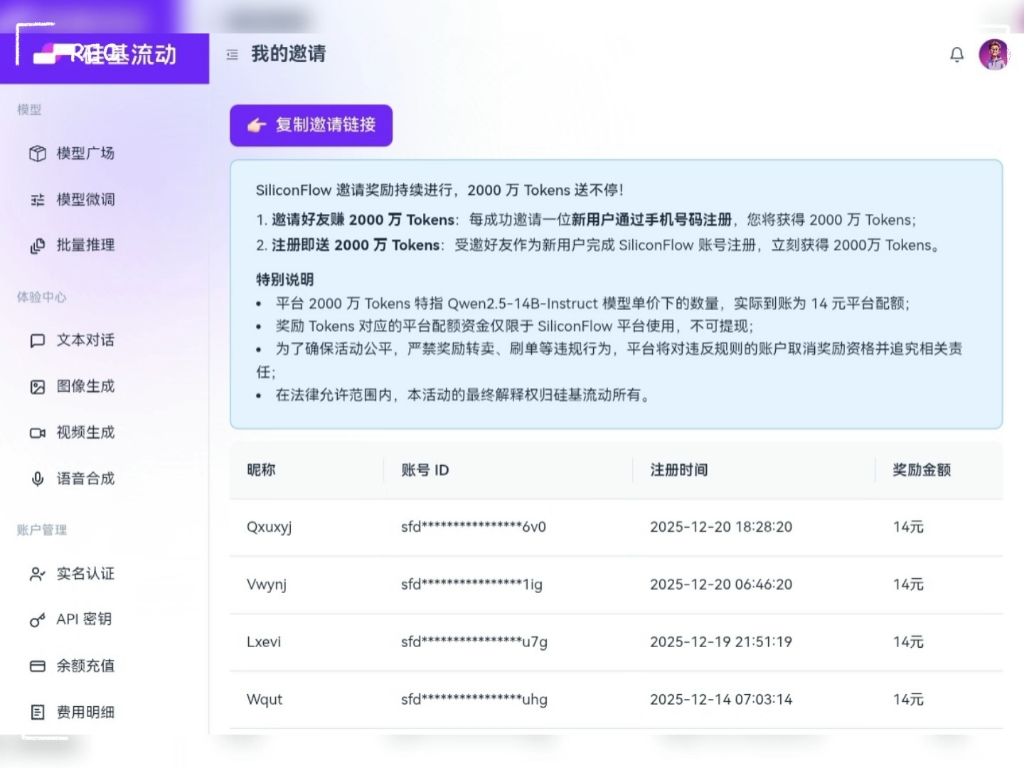Screen dimensions: 1024x768
Task: Click the 语音合成 microphone icon
Action: point(38,479)
